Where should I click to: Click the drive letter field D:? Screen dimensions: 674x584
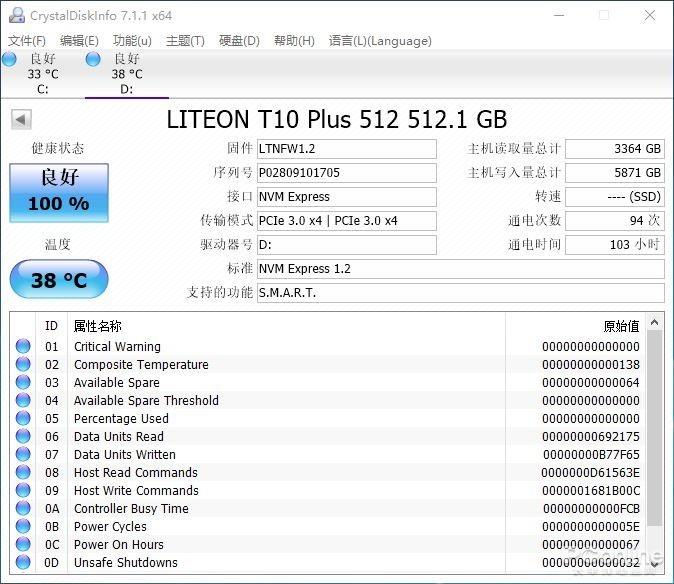tap(347, 245)
